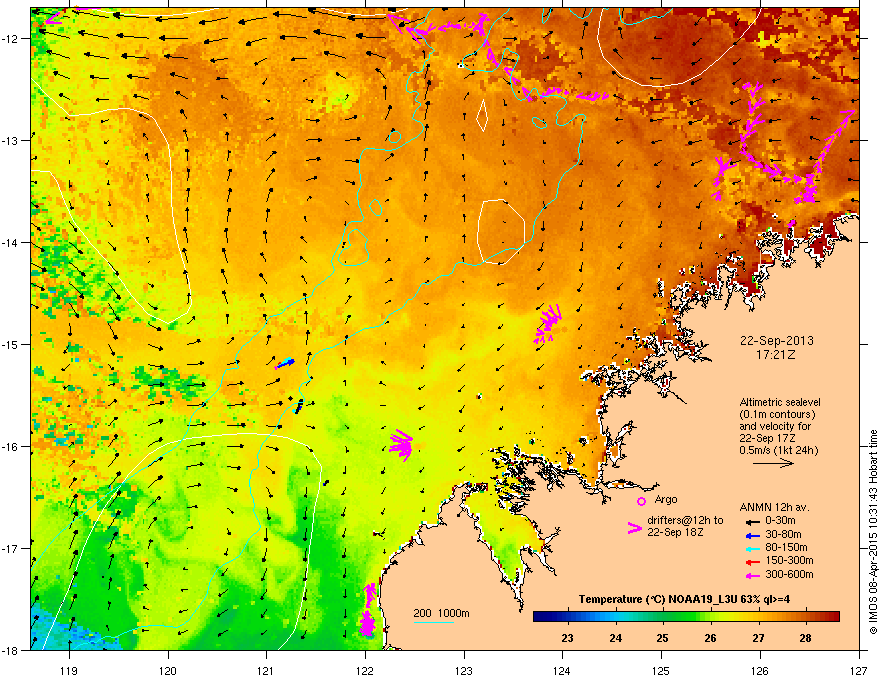The width and height of the screenshot is (880, 680).
Task: Click the magenta drifter cluster near 123.9E, 14.8S
Action: pyautogui.click(x=548, y=324)
